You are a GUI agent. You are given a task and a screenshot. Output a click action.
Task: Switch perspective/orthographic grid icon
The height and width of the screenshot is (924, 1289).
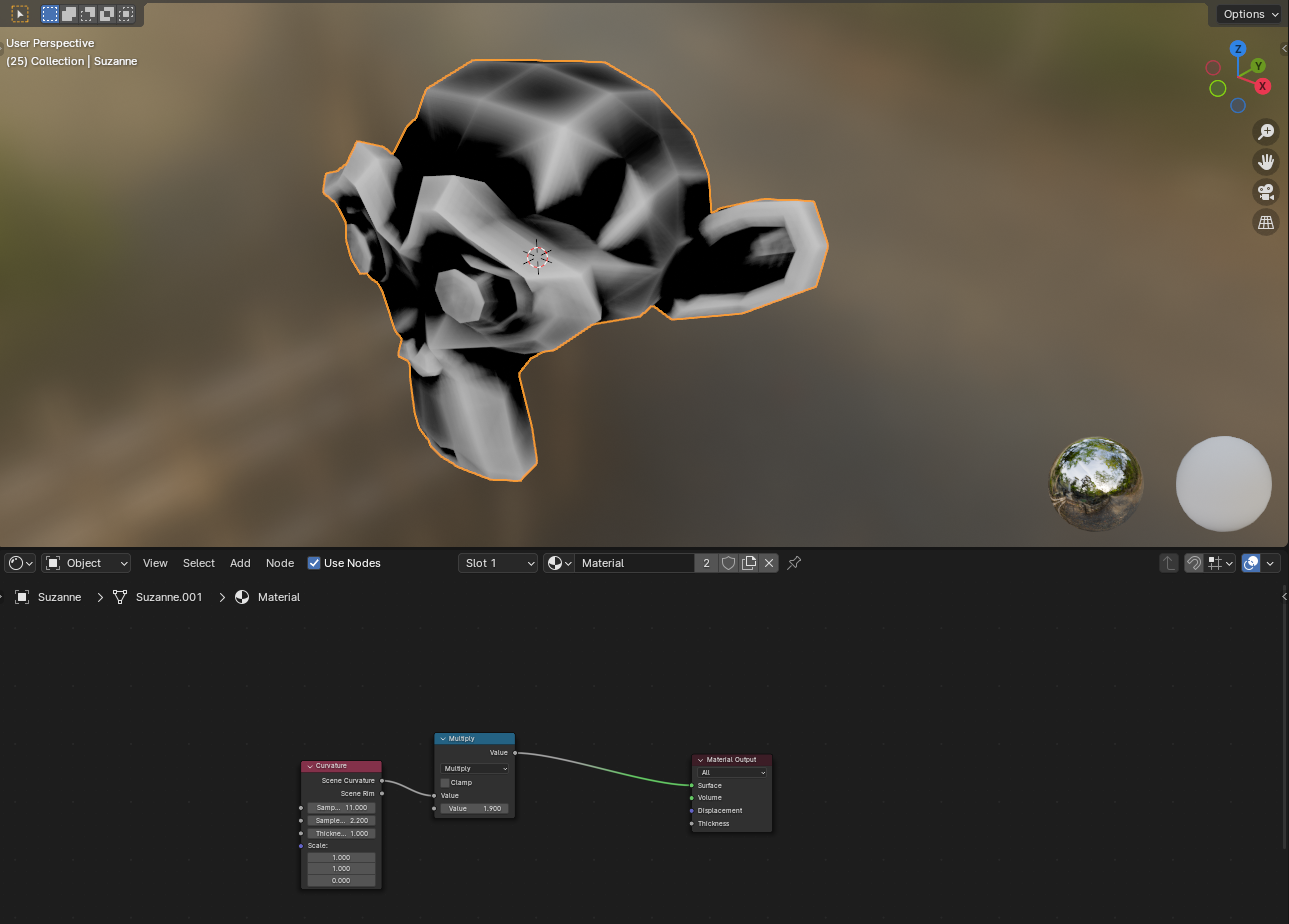[x=1266, y=222]
